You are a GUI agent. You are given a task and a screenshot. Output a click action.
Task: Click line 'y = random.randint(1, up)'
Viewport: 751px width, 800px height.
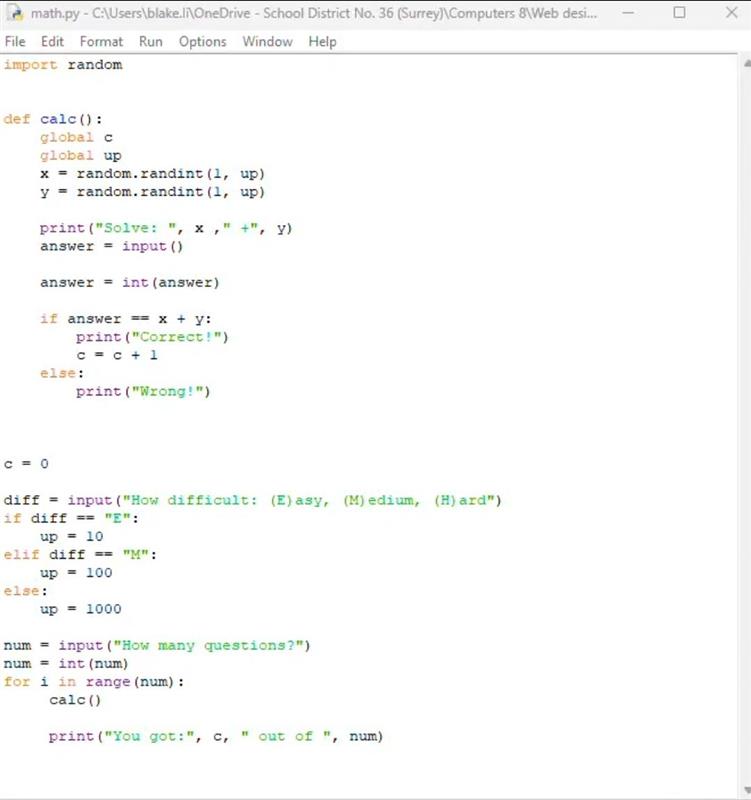[x=152, y=192]
